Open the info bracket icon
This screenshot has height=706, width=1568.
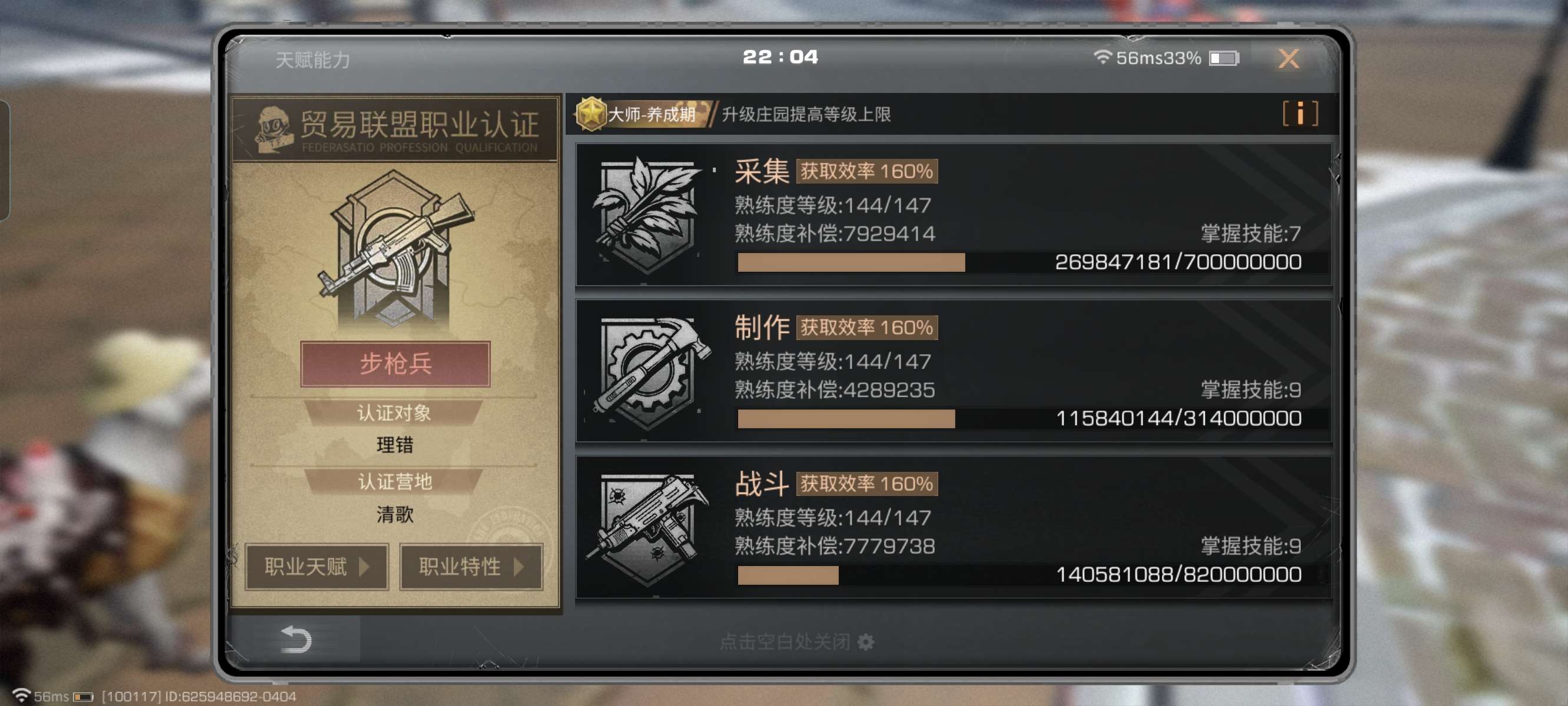1300,114
